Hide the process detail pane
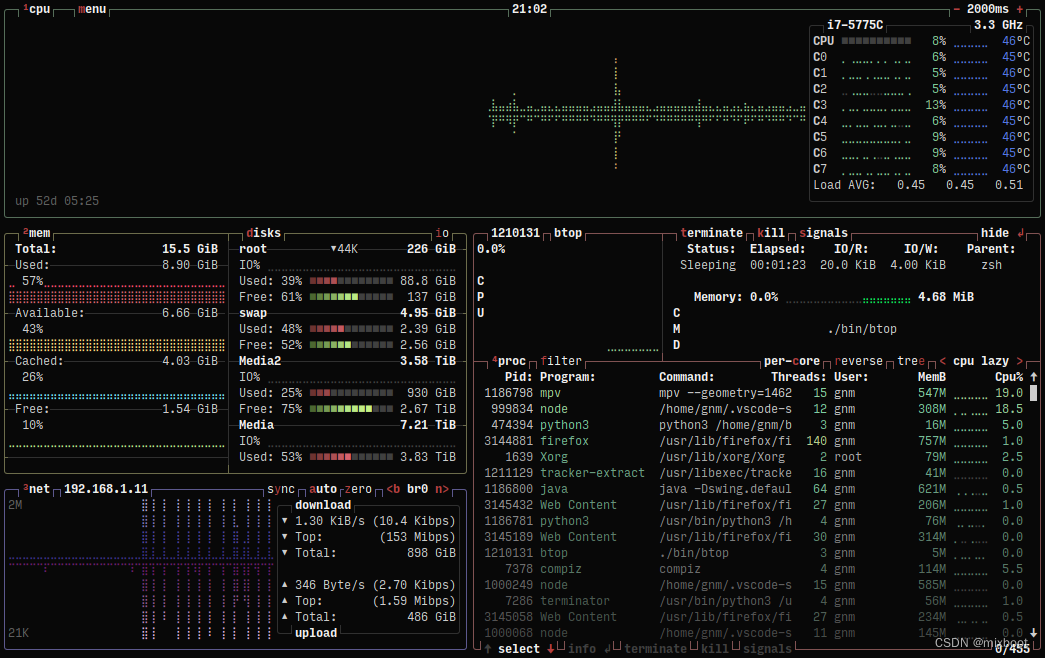Screen dimensions: 1045x658 tap(994, 233)
